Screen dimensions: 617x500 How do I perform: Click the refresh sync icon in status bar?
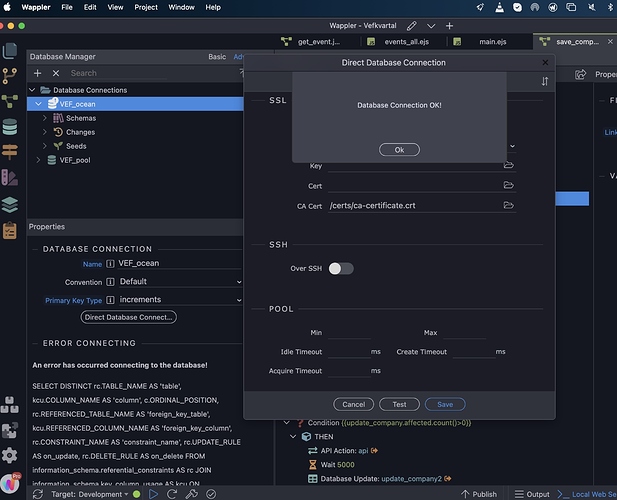pos(38,494)
